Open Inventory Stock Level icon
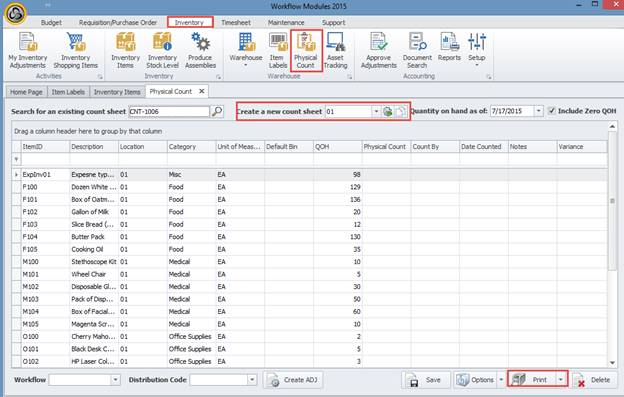 [162, 51]
